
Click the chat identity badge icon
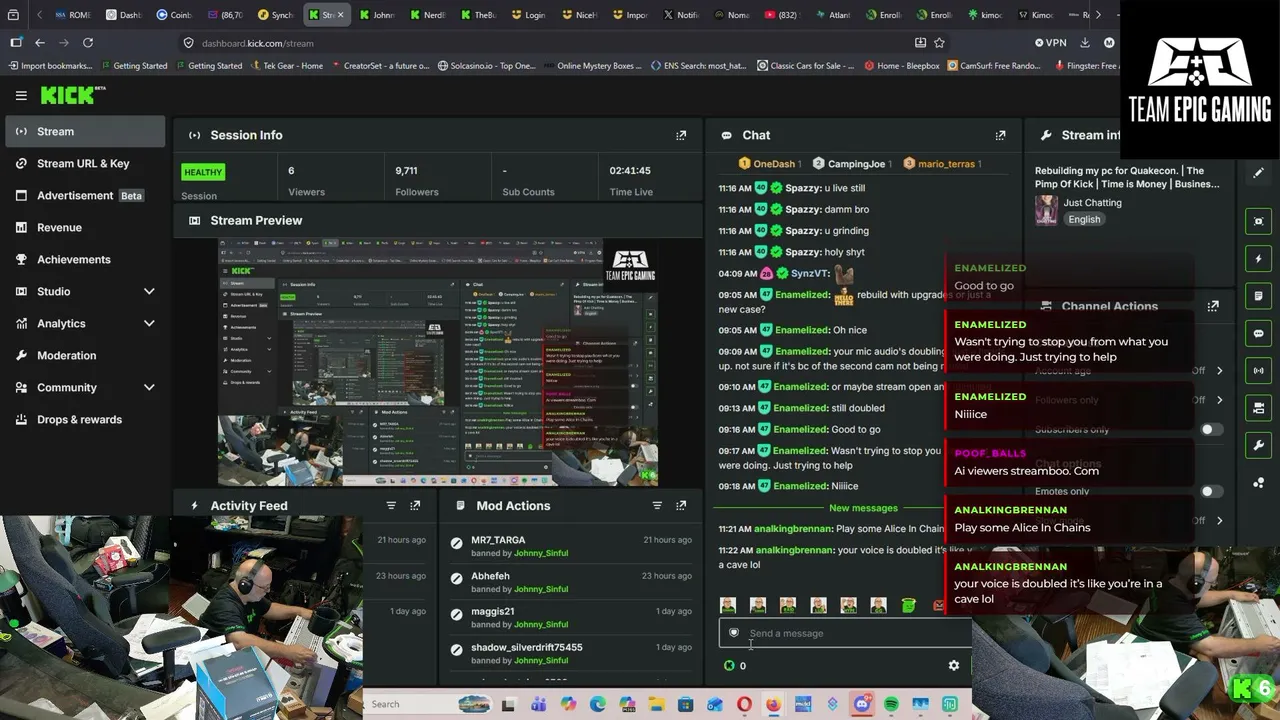tap(734, 633)
